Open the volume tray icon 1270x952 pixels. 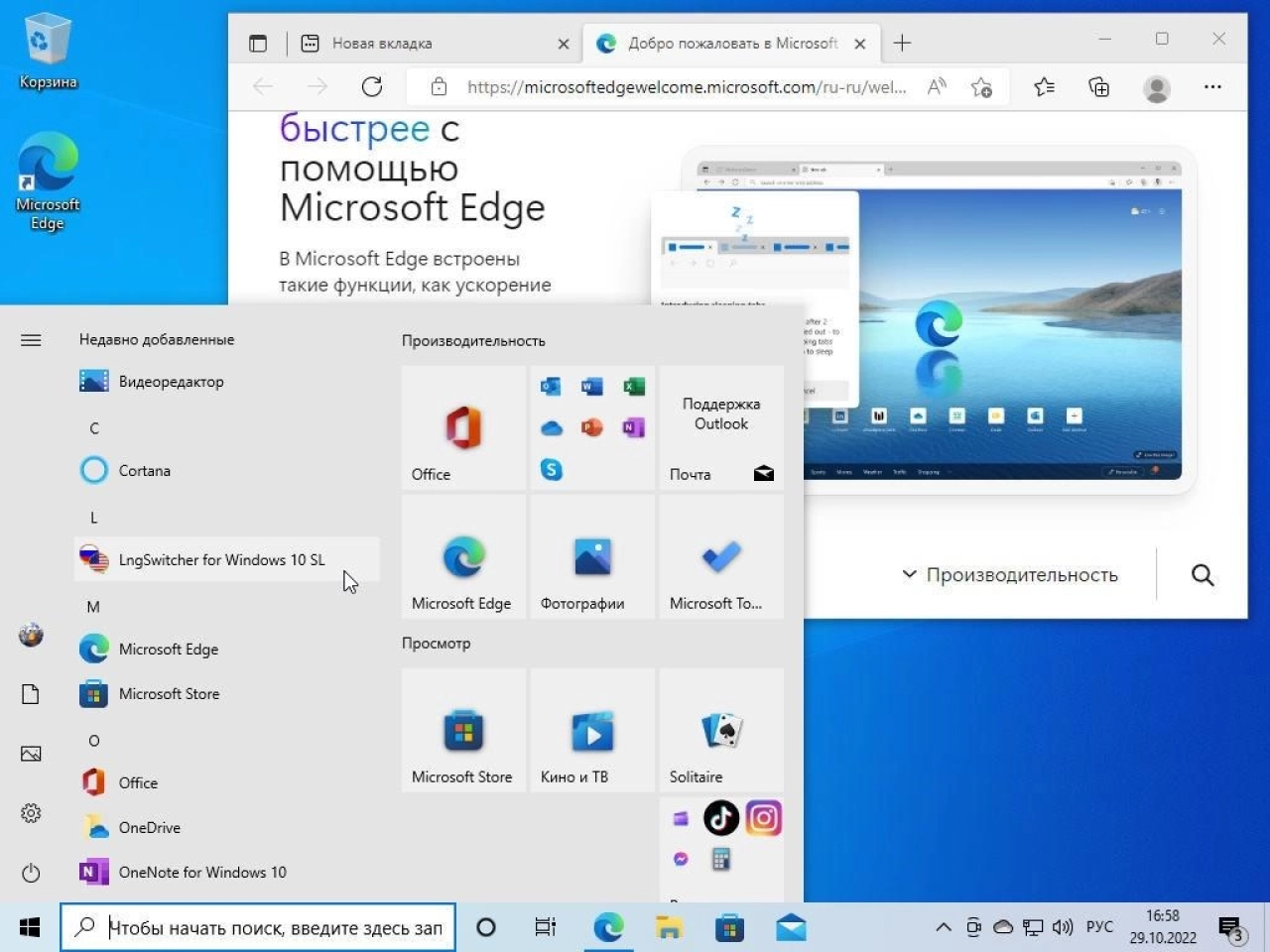tap(1063, 927)
